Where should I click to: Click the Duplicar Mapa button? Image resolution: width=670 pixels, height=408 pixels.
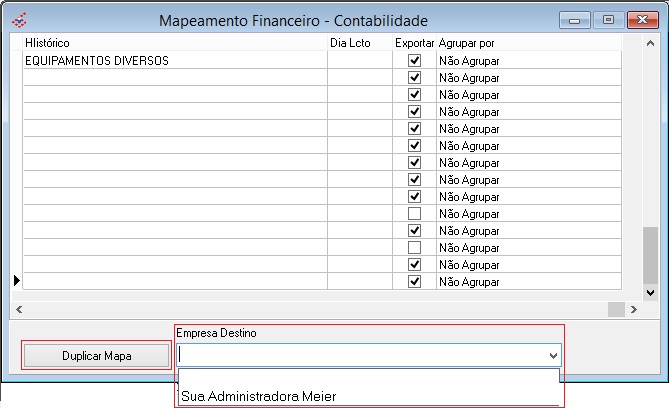coord(97,355)
